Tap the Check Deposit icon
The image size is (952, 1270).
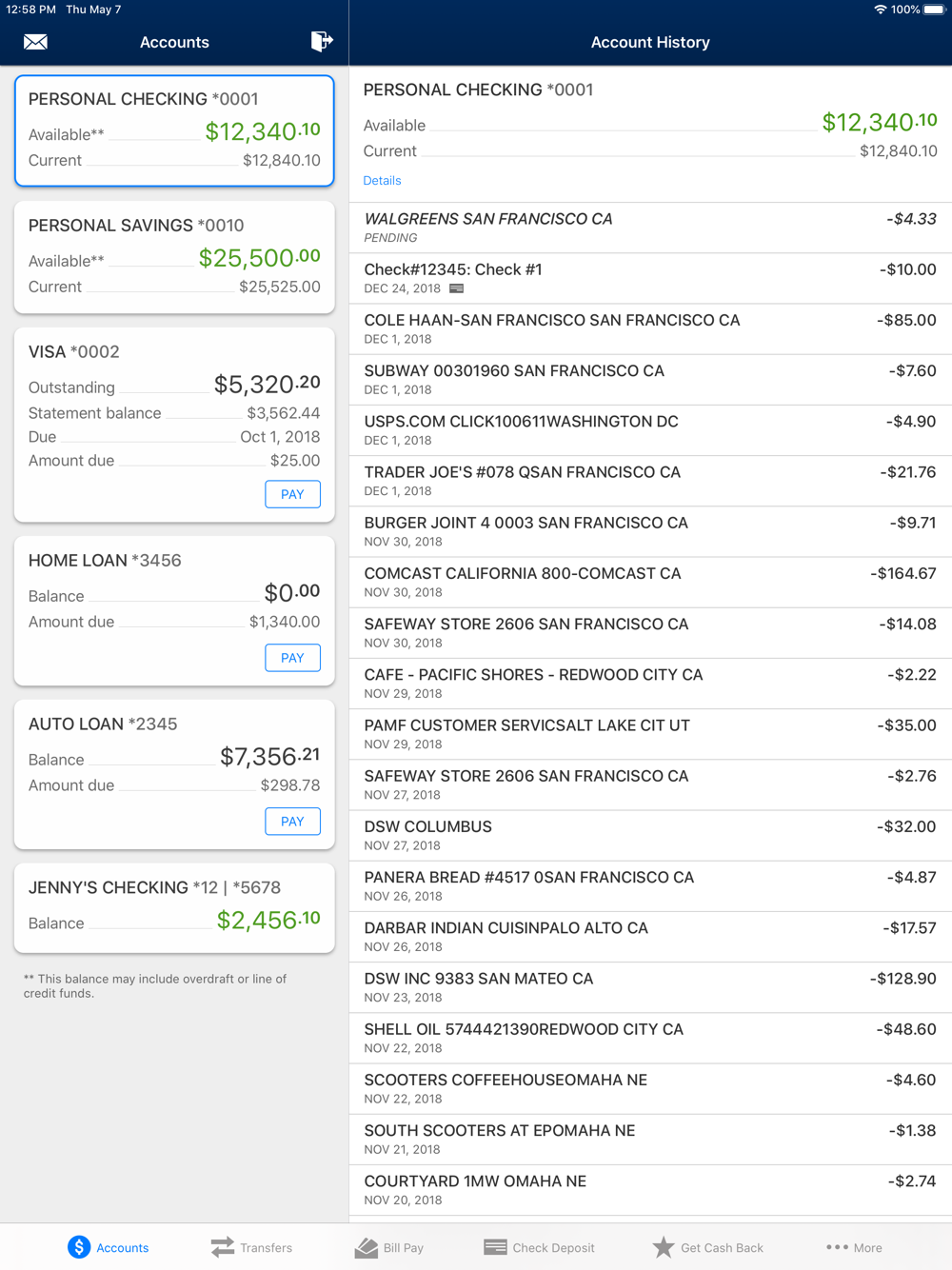(495, 1247)
